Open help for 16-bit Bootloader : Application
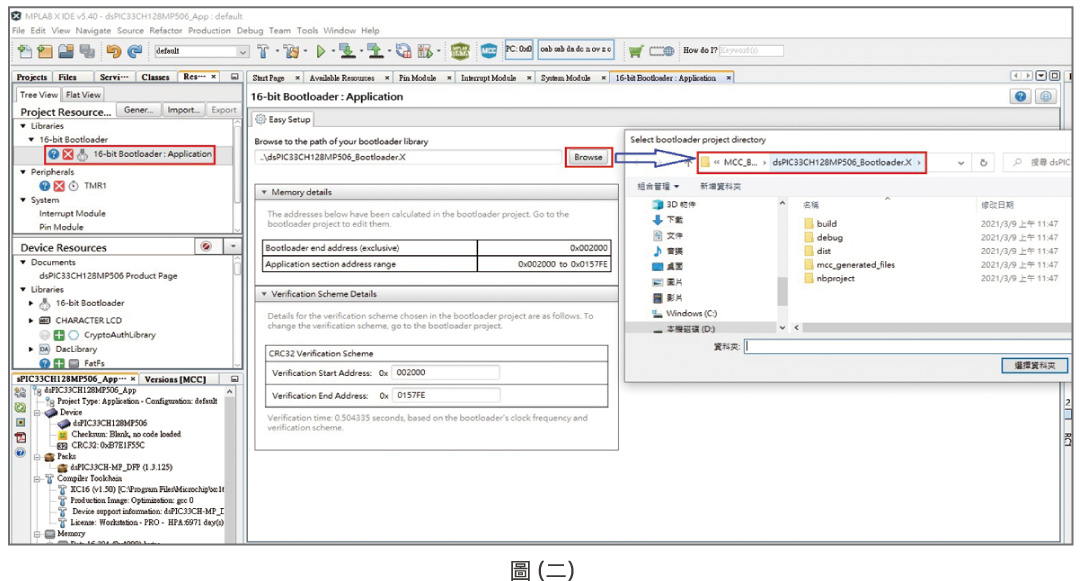Viewport: 1082px width, 581px height. [x=54, y=154]
